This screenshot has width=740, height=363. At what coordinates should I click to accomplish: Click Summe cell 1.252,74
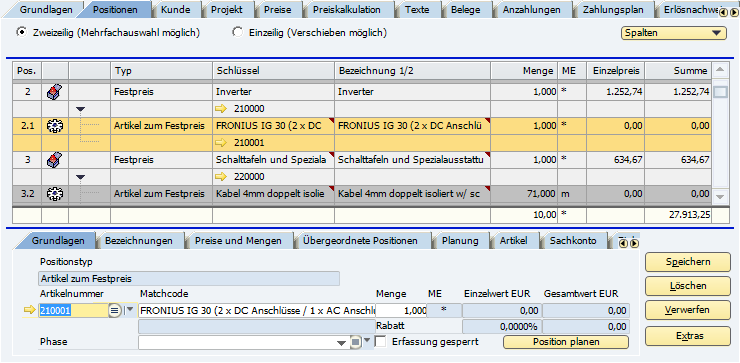pyautogui.click(x=678, y=92)
